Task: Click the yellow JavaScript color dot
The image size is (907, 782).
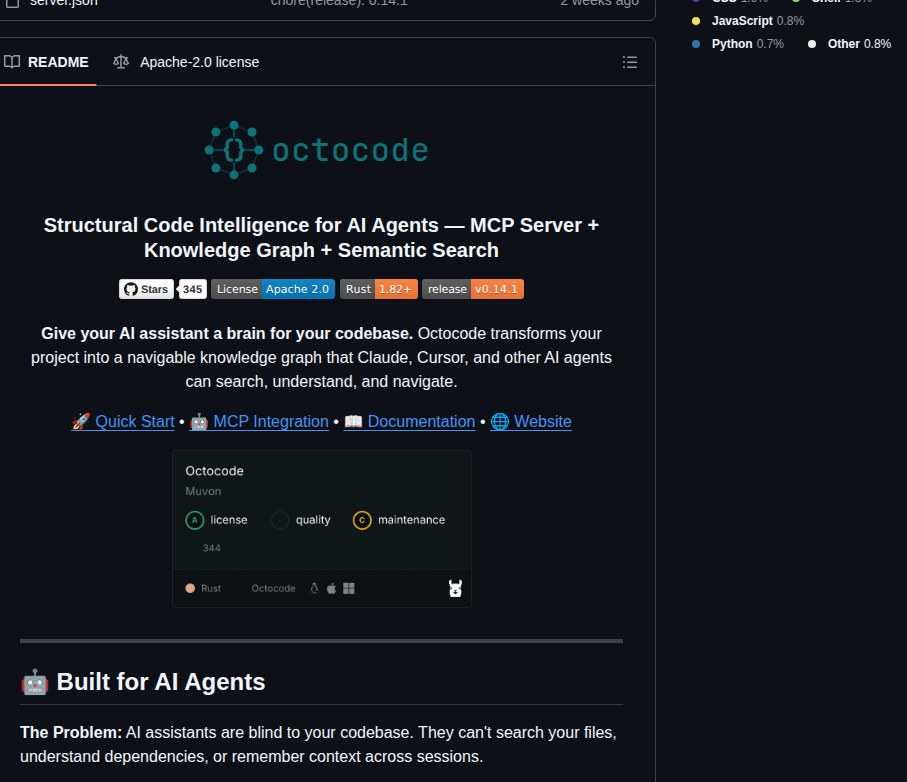Action: coord(696,21)
